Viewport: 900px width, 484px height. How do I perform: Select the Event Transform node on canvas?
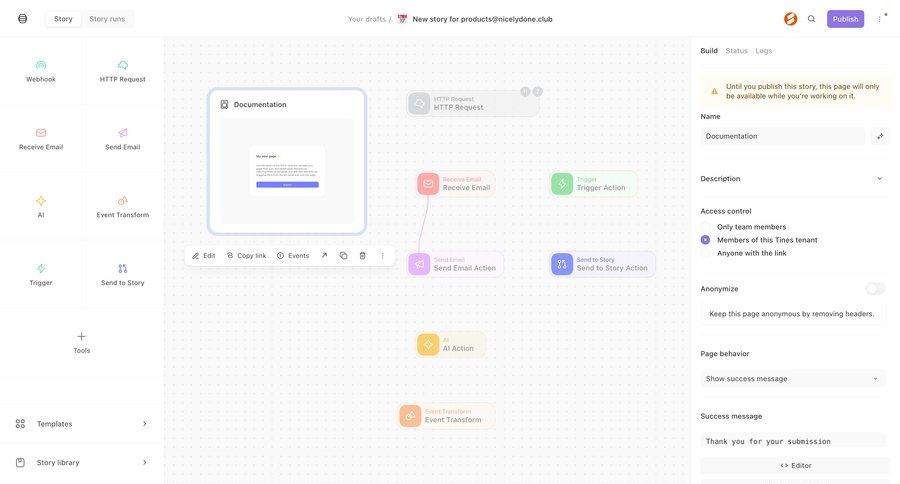(x=447, y=416)
